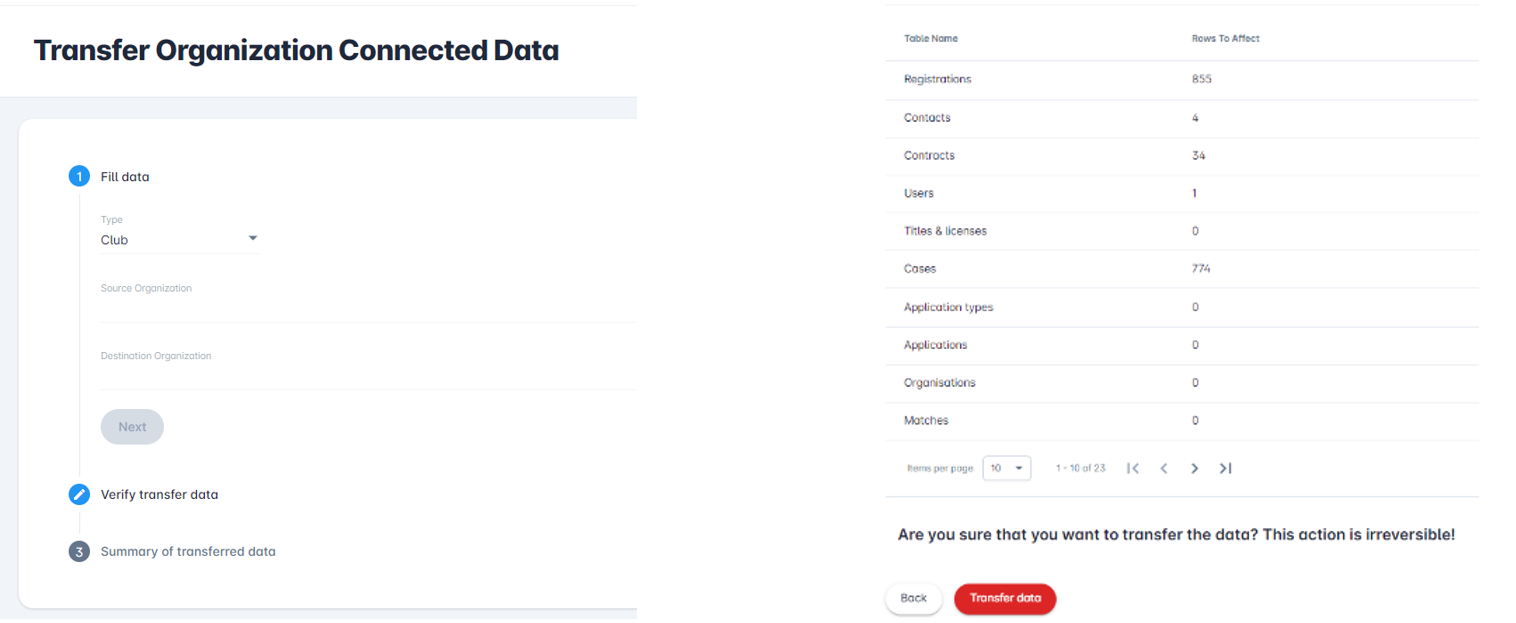1516x623 pixels.
Task: Click the Source Organization field
Action: (x=368, y=309)
